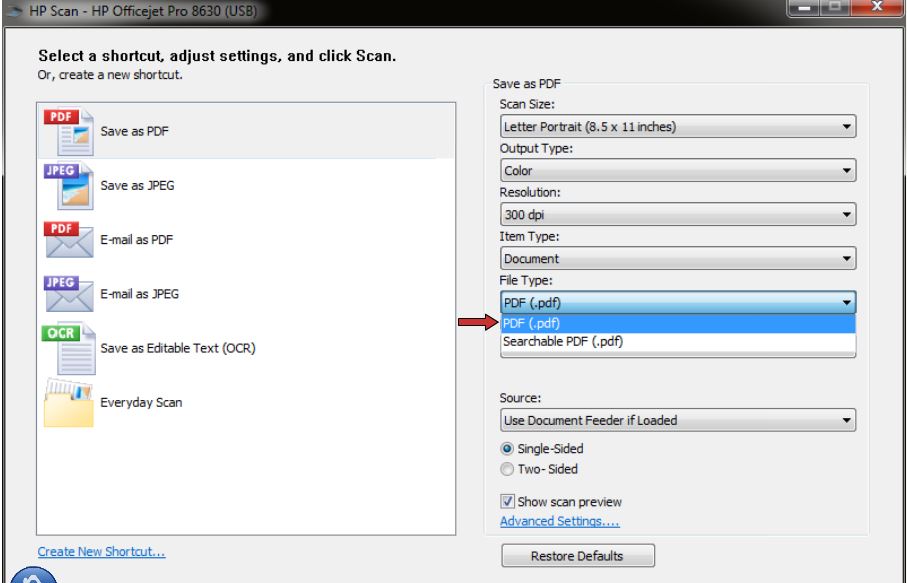The height and width of the screenshot is (583, 907).
Task: Open the Advanced Settings link
Action: click(559, 521)
